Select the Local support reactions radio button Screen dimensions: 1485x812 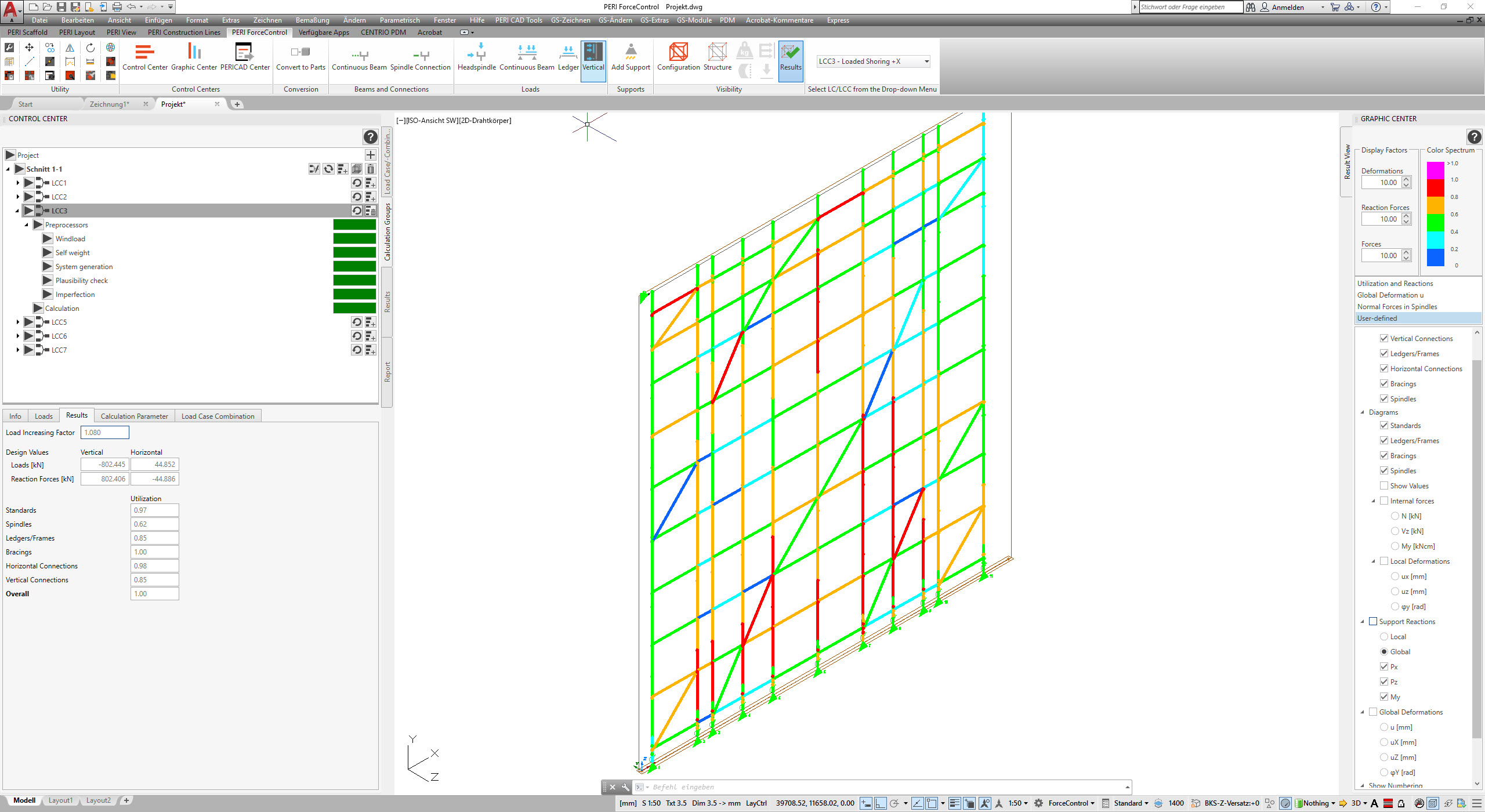pyautogui.click(x=1384, y=637)
